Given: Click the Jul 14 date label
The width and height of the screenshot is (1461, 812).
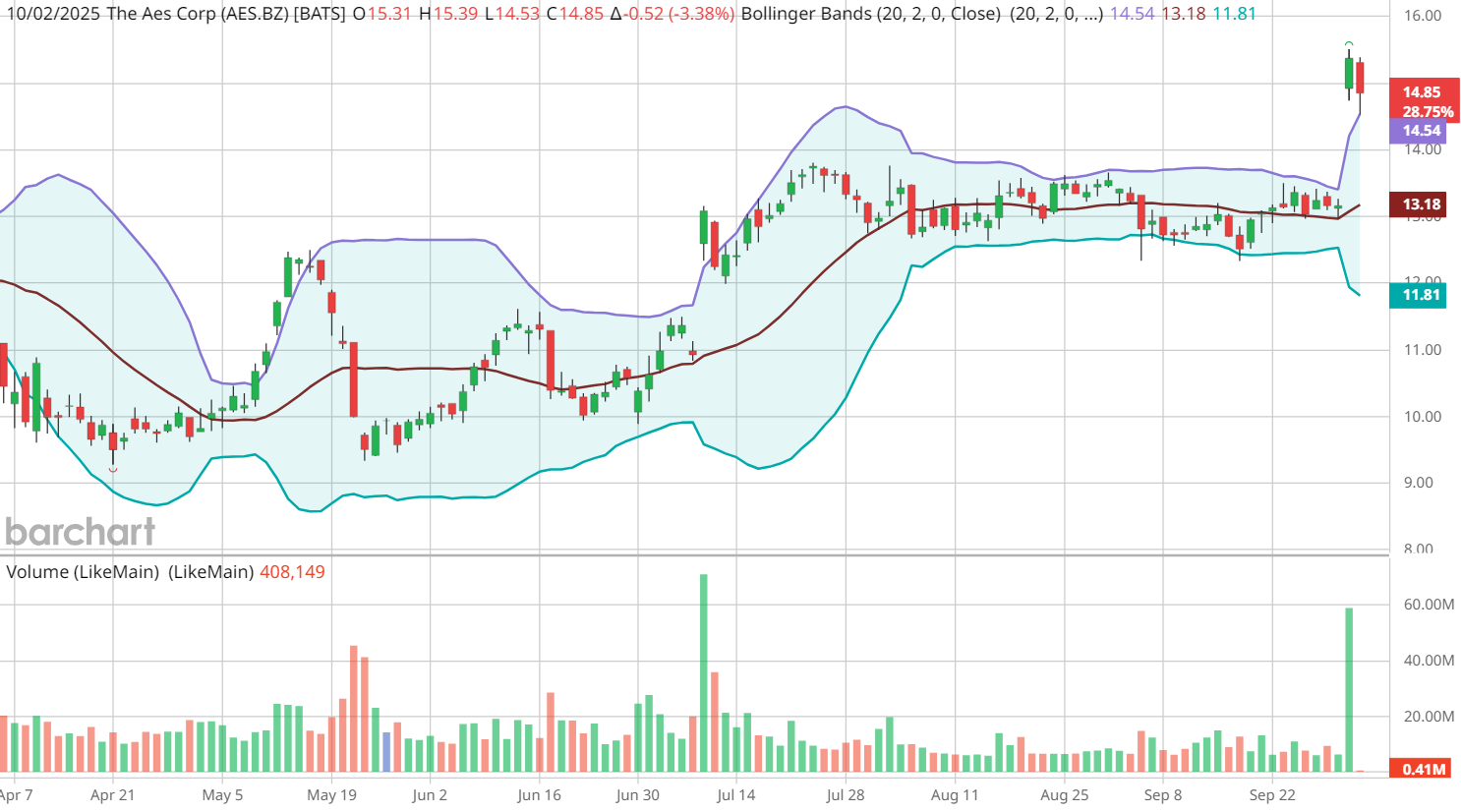Looking at the screenshot, I should click(x=736, y=795).
